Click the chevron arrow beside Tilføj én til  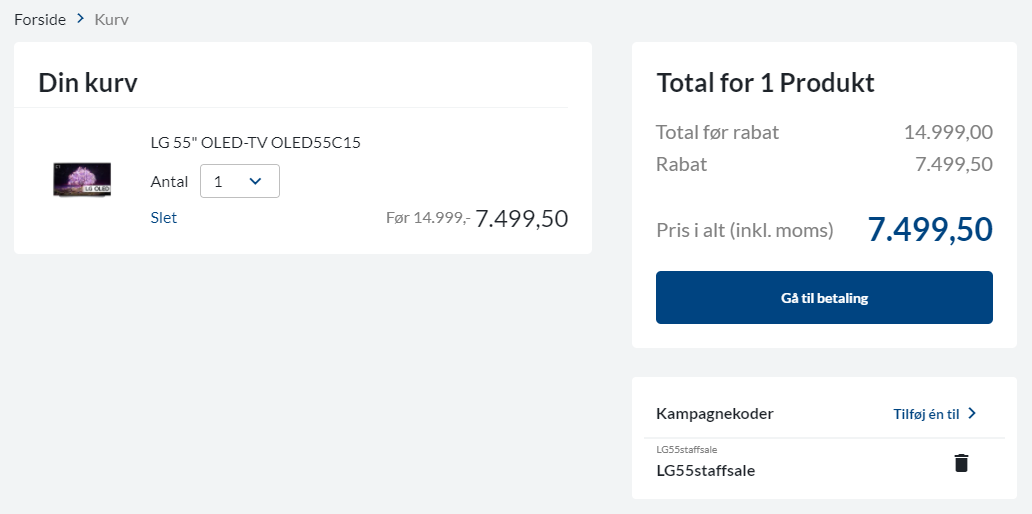971,413
